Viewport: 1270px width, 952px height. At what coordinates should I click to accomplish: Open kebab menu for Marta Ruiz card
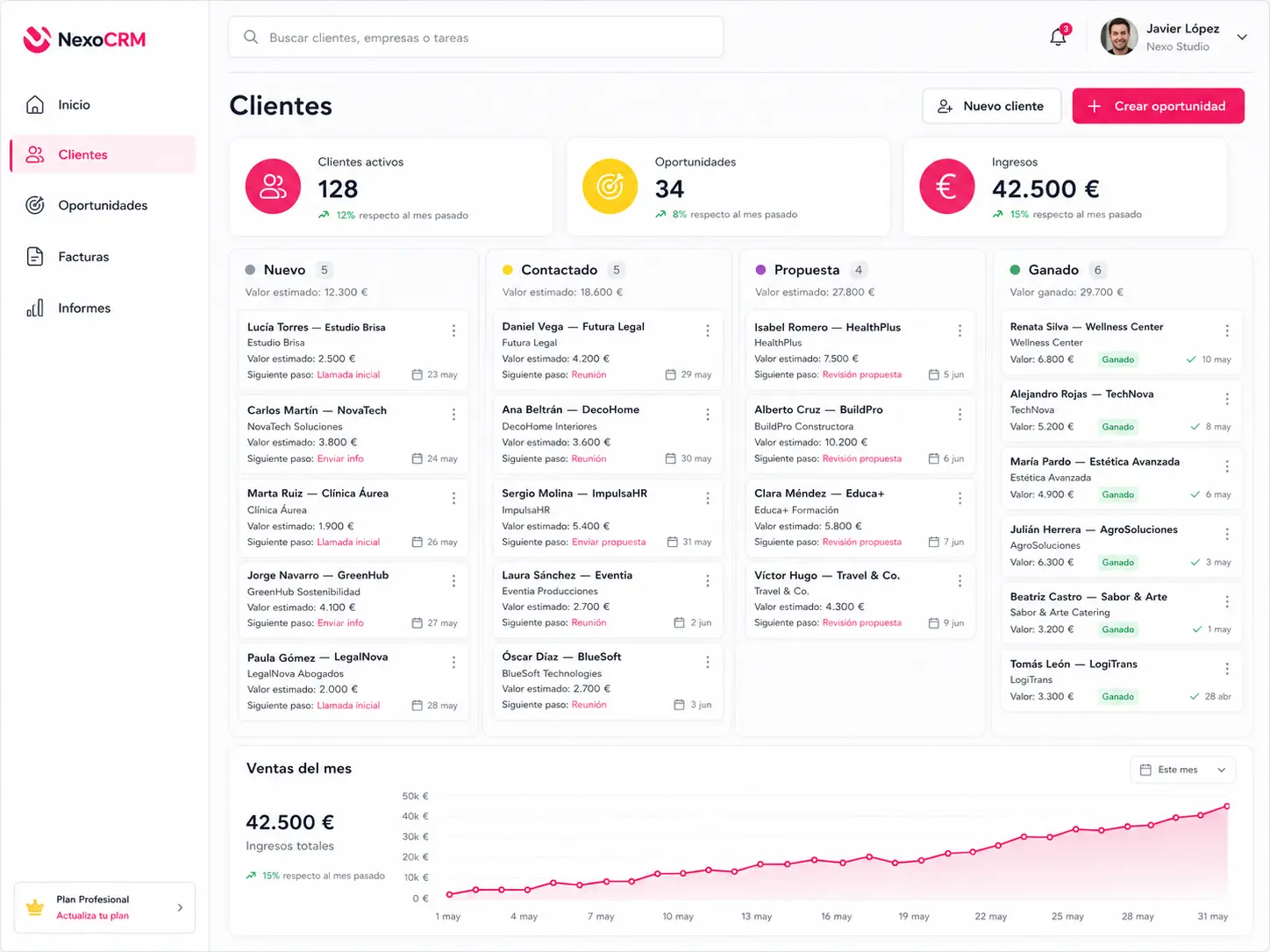(453, 498)
